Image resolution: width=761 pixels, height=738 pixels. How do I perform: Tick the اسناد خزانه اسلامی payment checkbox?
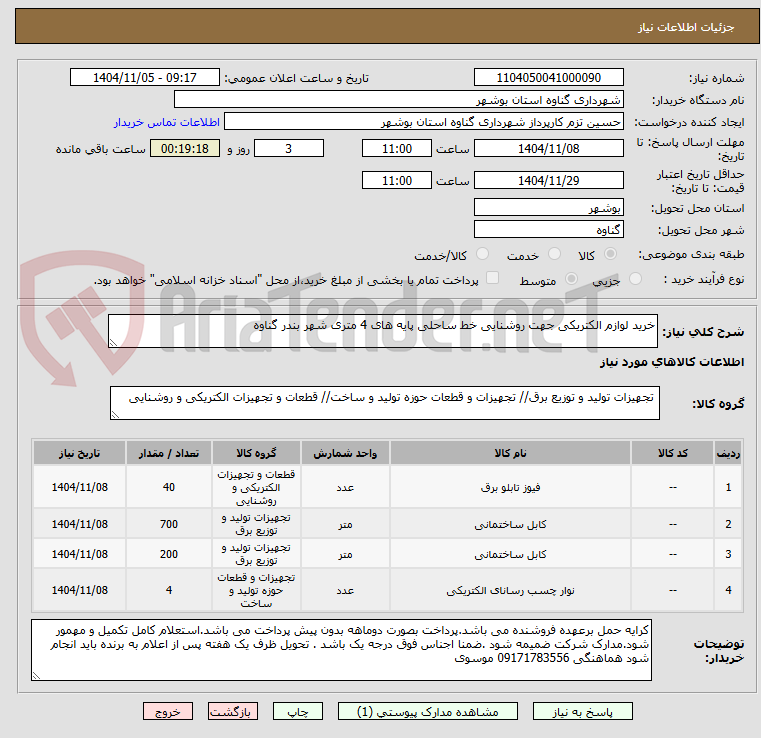pyautogui.click(x=492, y=278)
